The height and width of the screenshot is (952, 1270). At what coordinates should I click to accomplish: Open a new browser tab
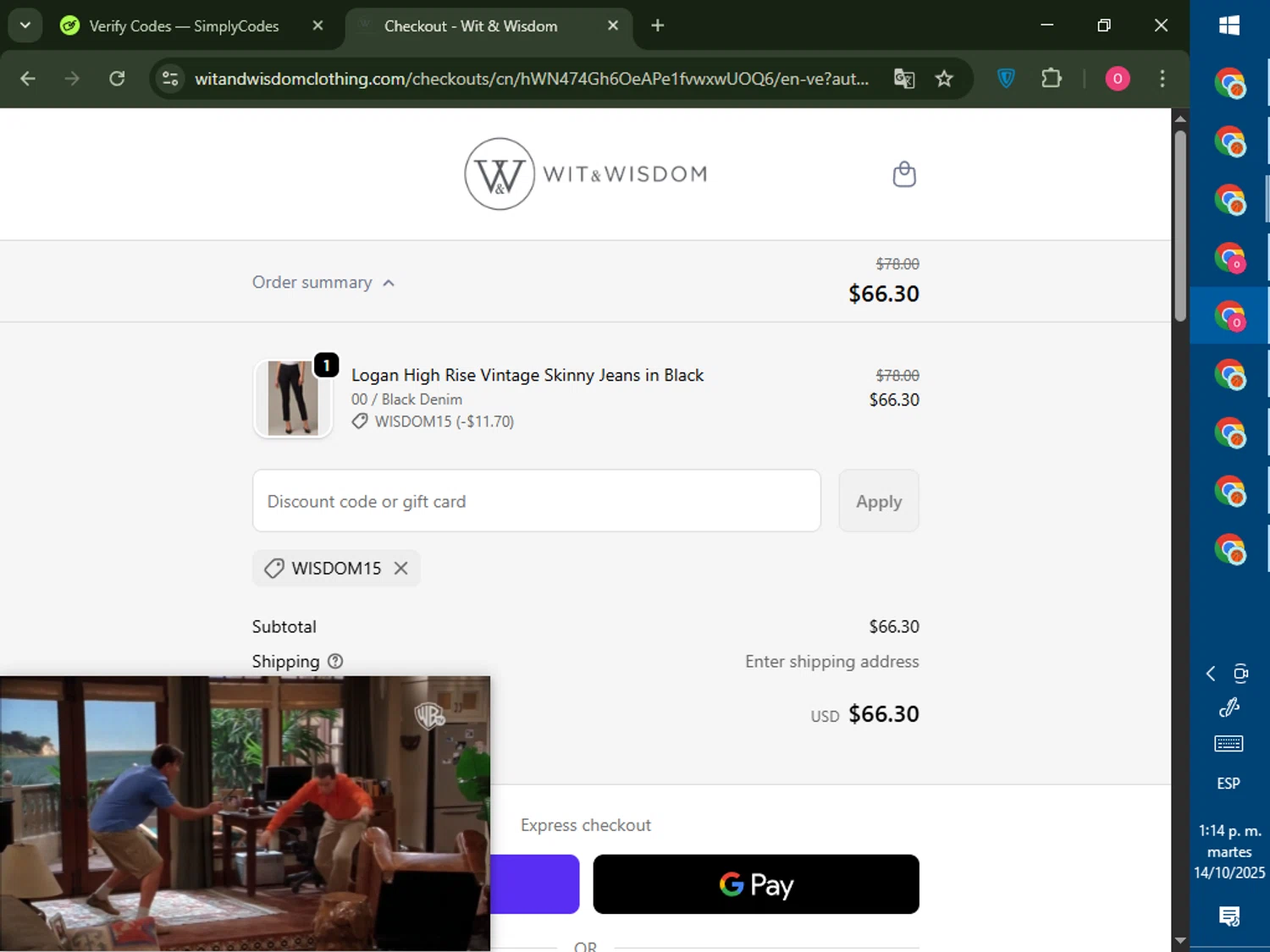[x=658, y=26]
